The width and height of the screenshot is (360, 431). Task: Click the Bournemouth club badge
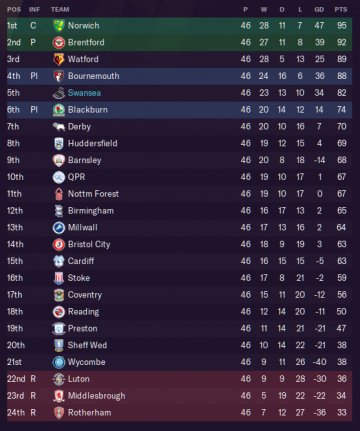coord(59,76)
